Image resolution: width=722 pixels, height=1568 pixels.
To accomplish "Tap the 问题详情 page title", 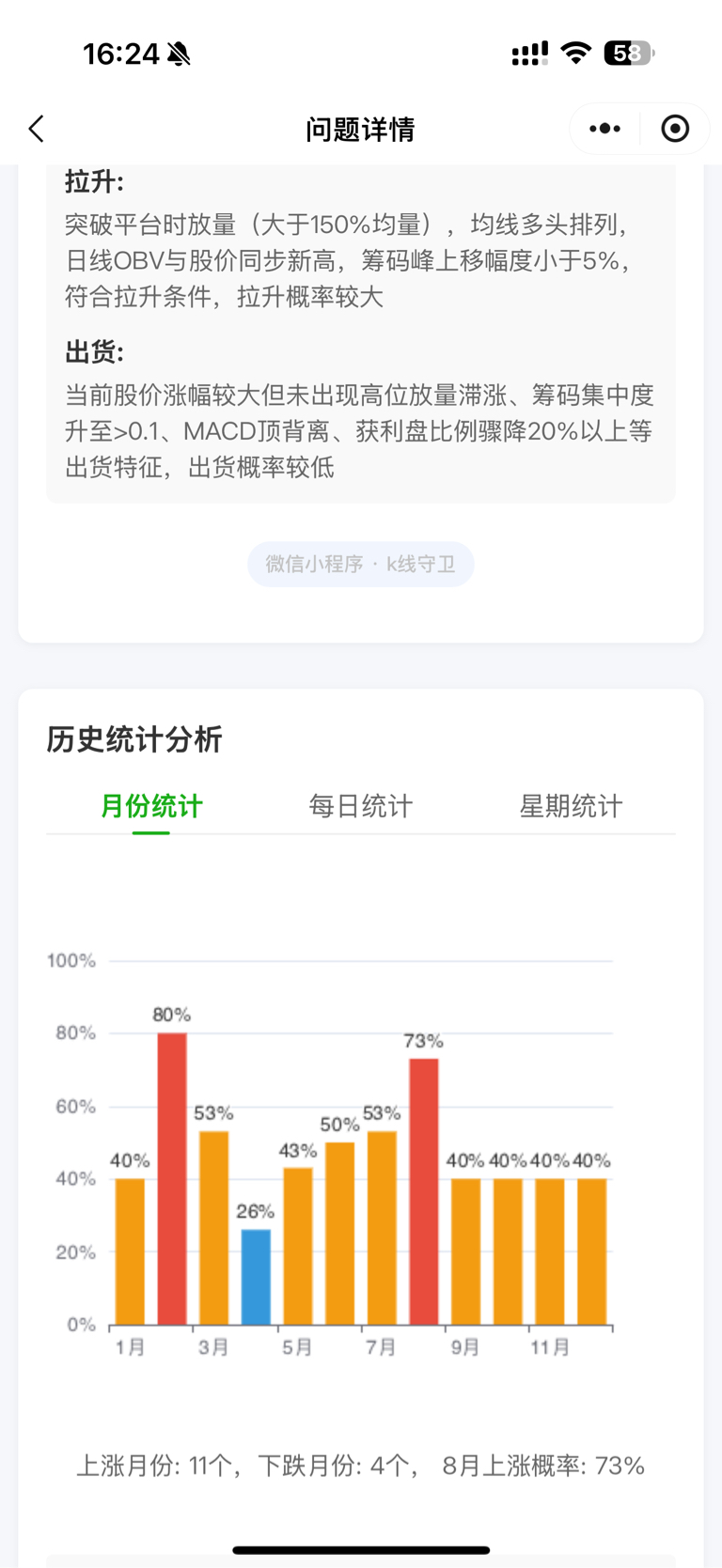I will coord(360,129).
